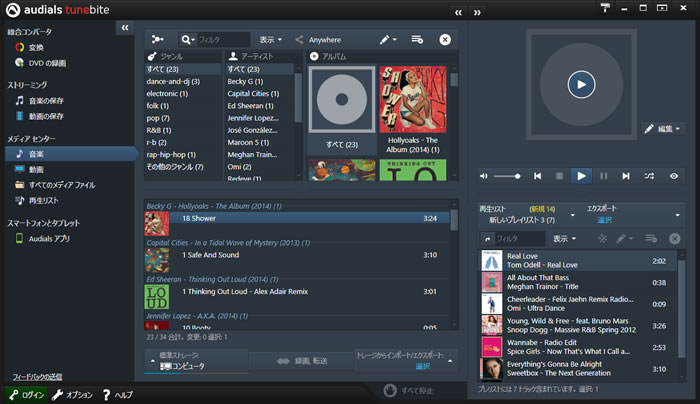
Task: Open the search magnifier dropdown
Action: 188,40
